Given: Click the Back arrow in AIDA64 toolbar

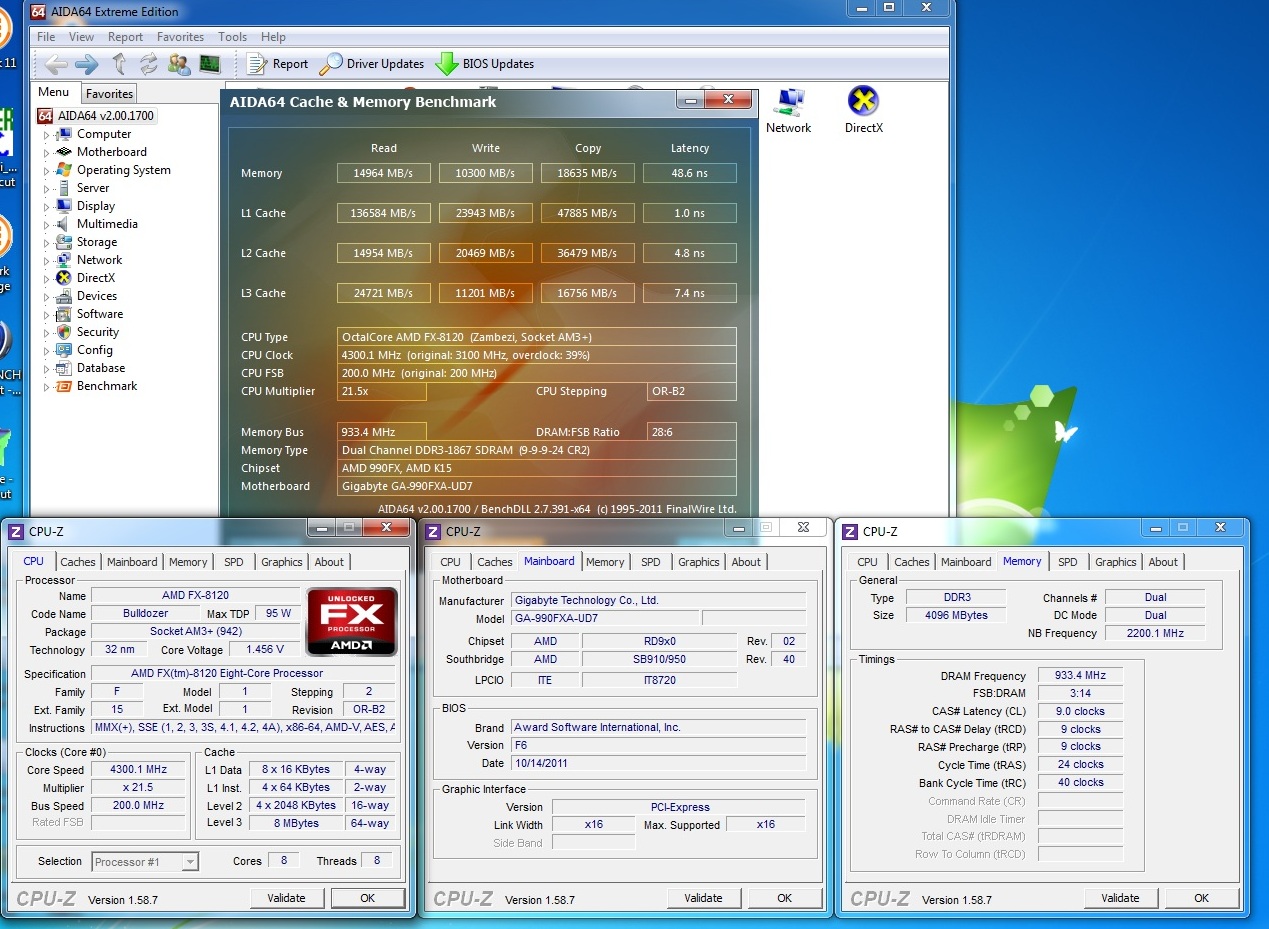Looking at the screenshot, I should (57, 64).
